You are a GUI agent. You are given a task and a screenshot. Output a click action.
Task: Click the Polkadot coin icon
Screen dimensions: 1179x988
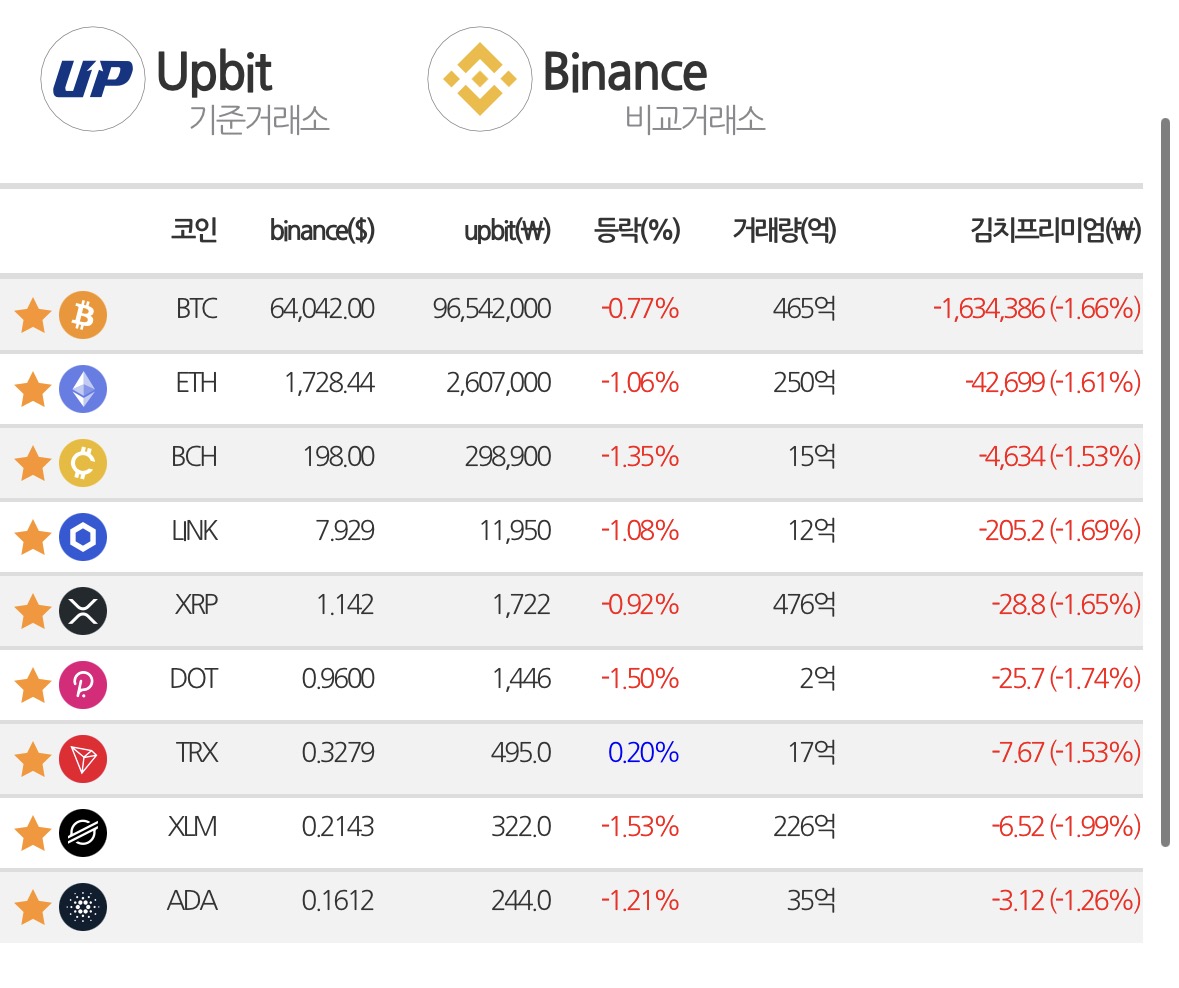(83, 685)
